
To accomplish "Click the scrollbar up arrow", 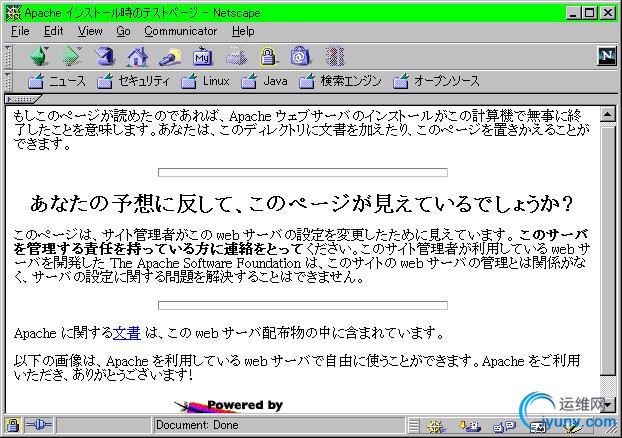I will [x=607, y=115].
